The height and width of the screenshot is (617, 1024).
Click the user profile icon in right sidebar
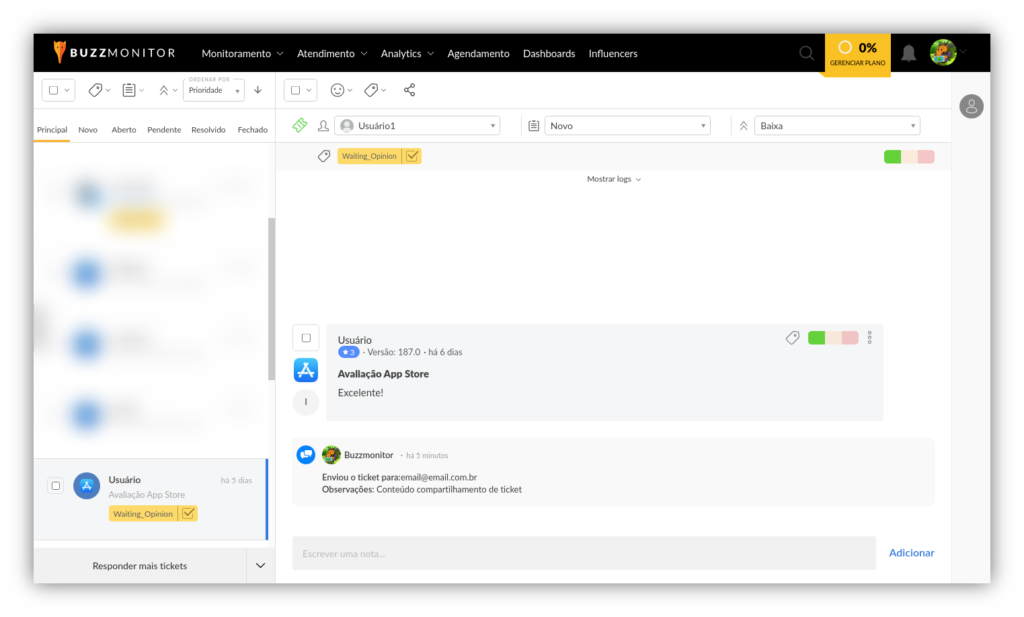click(971, 106)
